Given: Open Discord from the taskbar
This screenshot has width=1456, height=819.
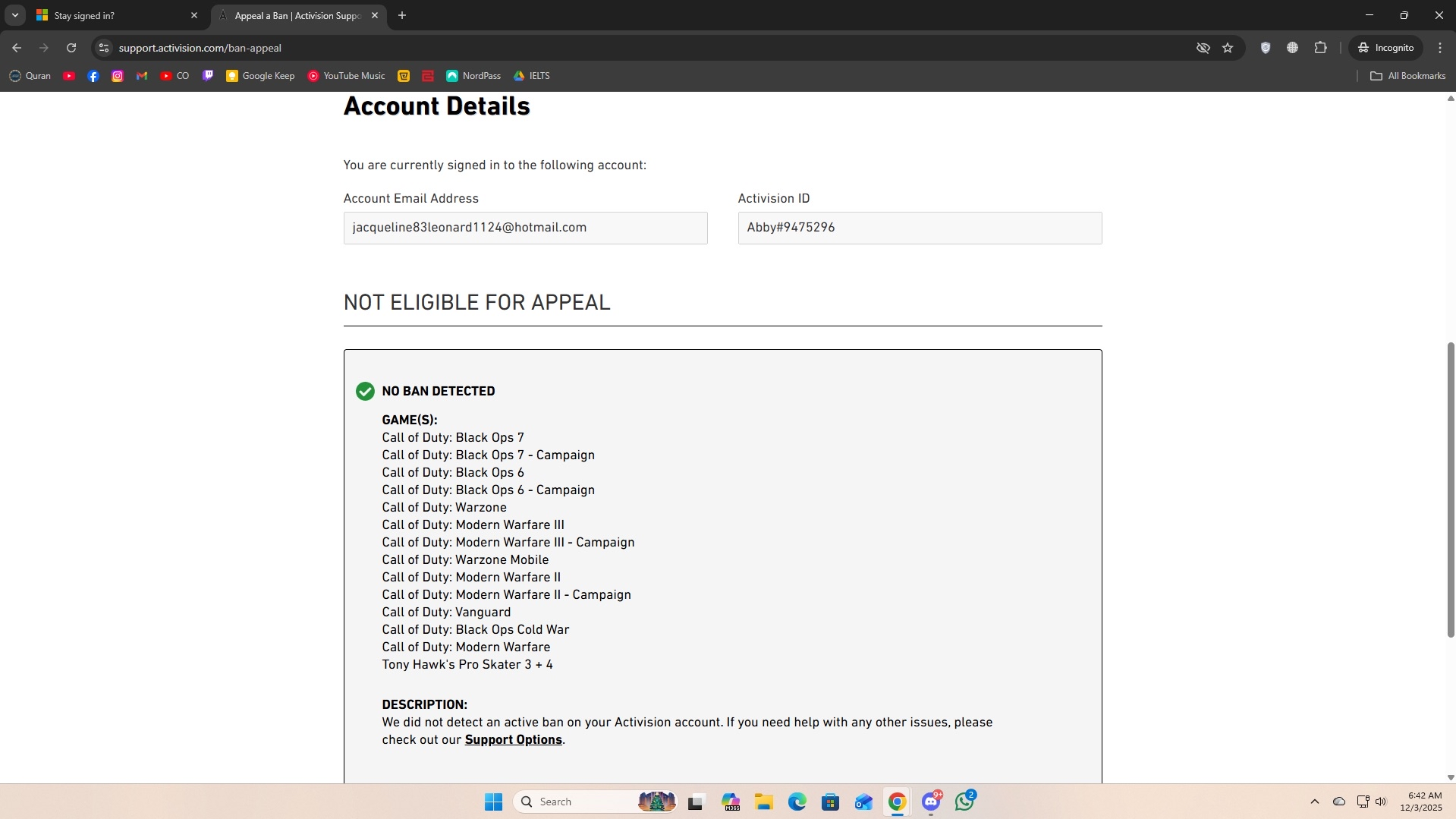Looking at the screenshot, I should point(931,802).
